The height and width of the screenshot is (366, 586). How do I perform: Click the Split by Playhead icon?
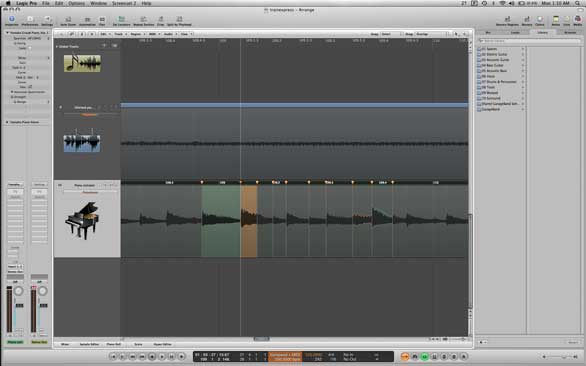[179, 21]
